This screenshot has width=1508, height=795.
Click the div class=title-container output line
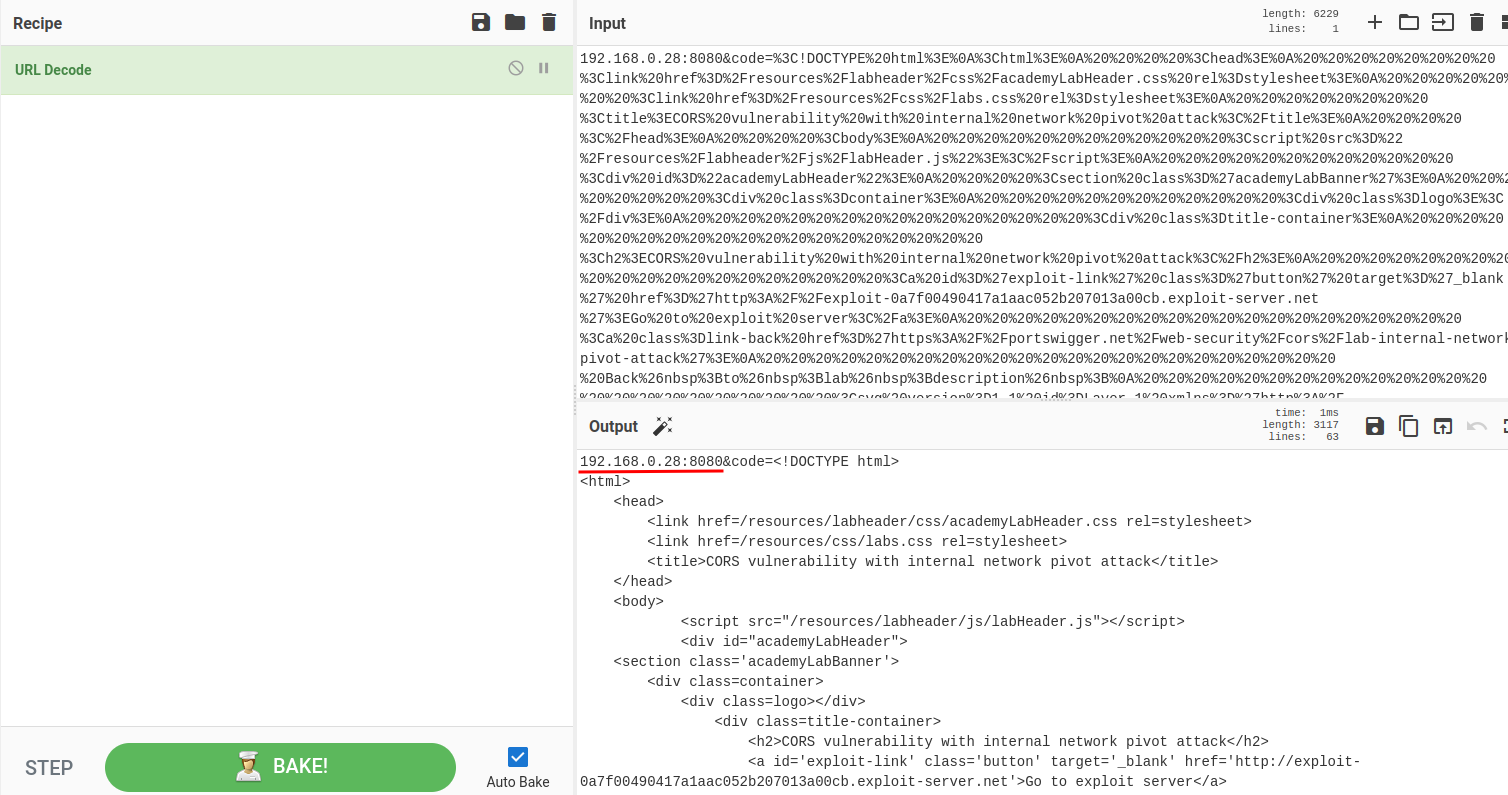[x=827, y=721]
